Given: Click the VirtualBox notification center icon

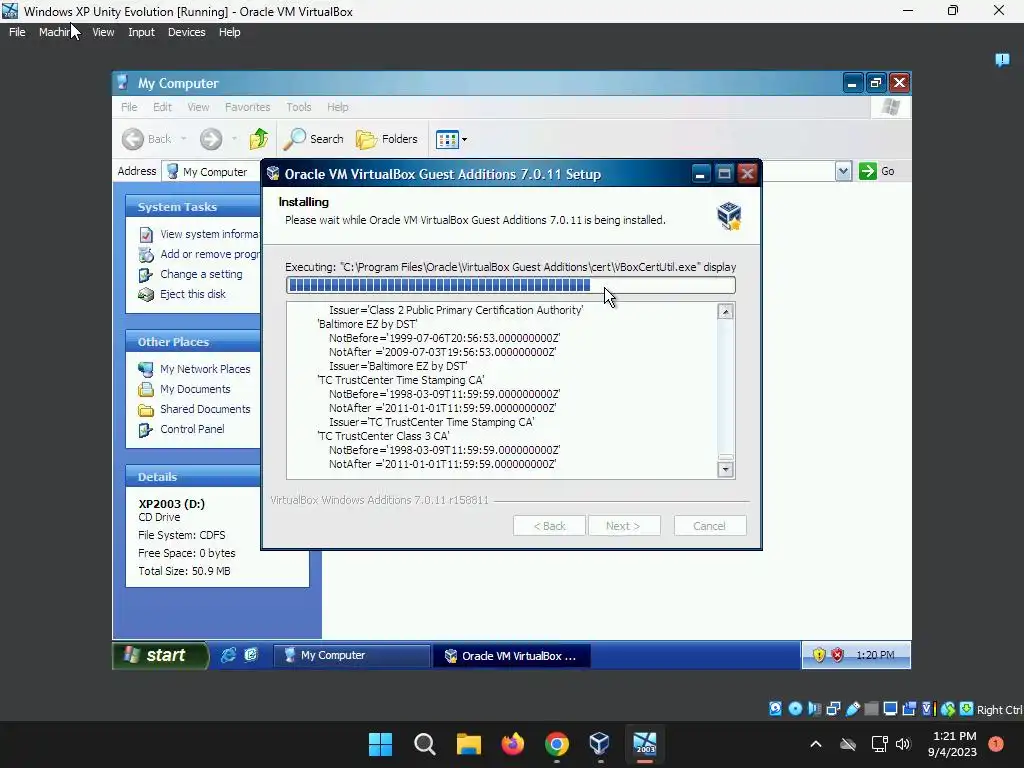Looking at the screenshot, I should tap(1002, 60).
